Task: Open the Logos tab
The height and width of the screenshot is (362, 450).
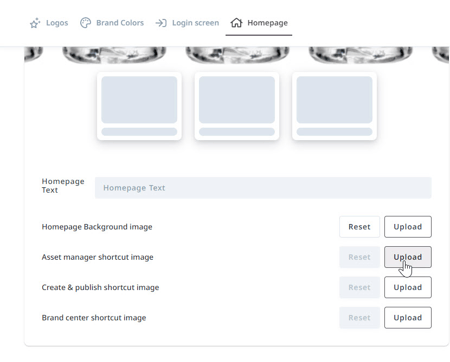Action: (x=49, y=23)
